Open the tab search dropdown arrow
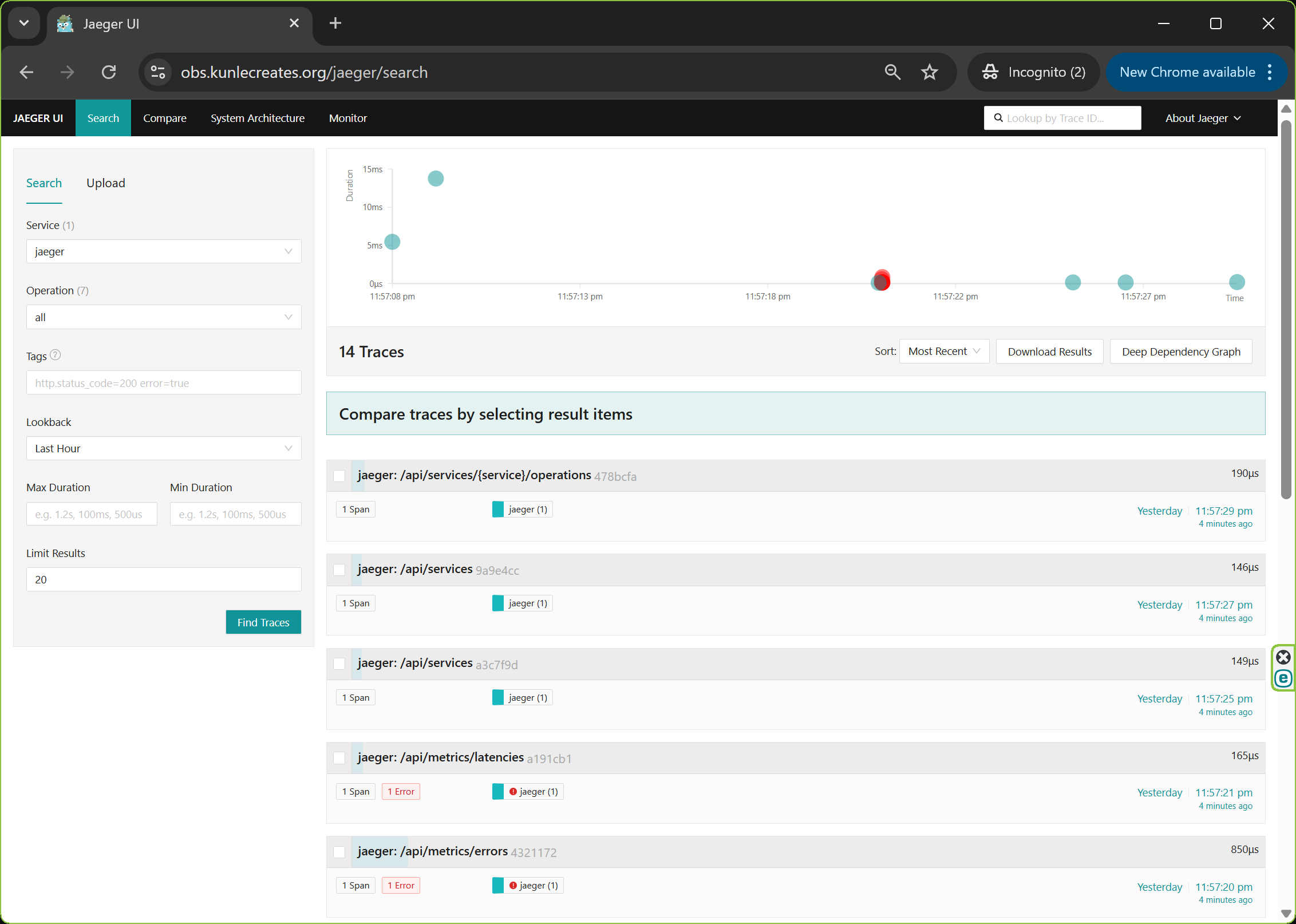 click(24, 23)
